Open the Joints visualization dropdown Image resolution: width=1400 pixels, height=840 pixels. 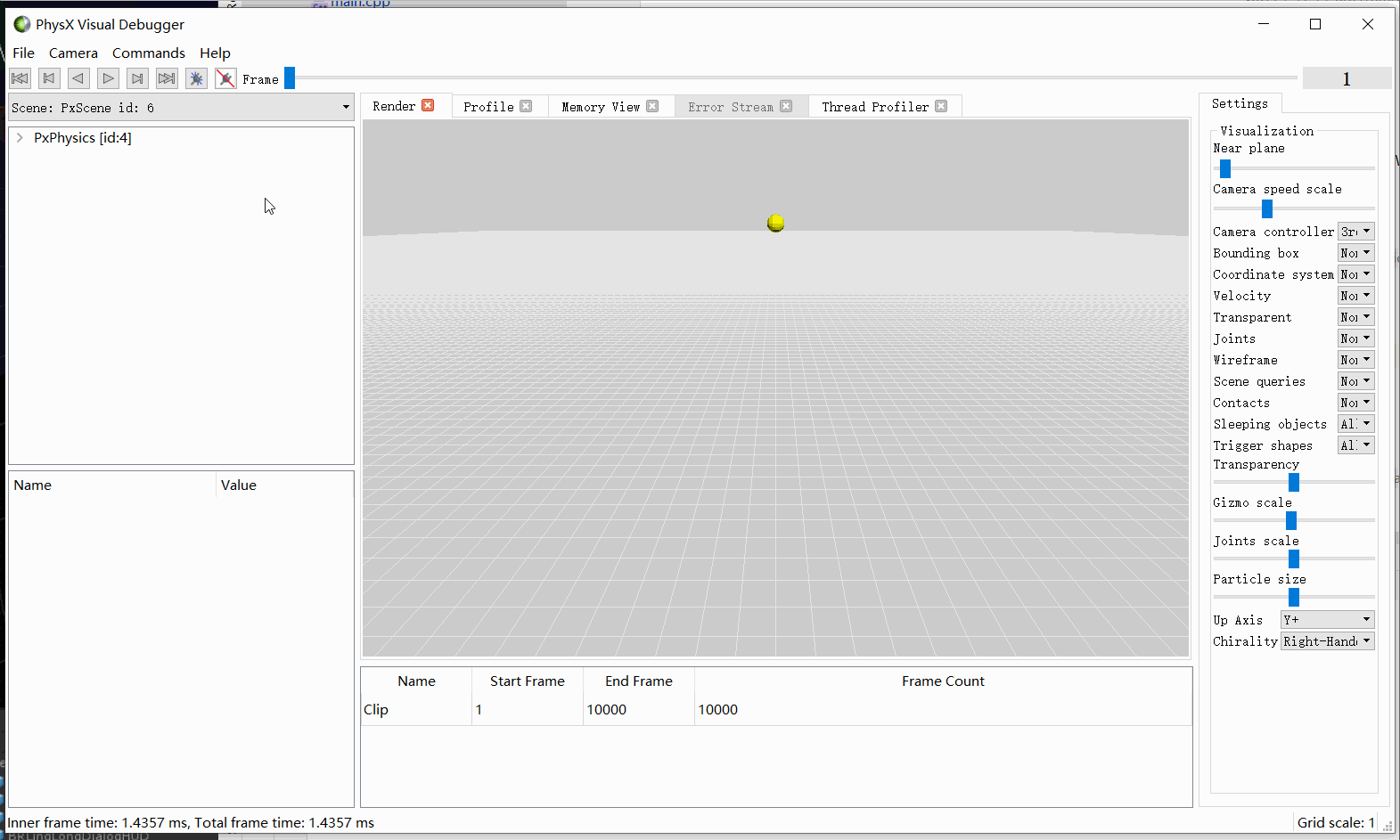[x=1355, y=338]
